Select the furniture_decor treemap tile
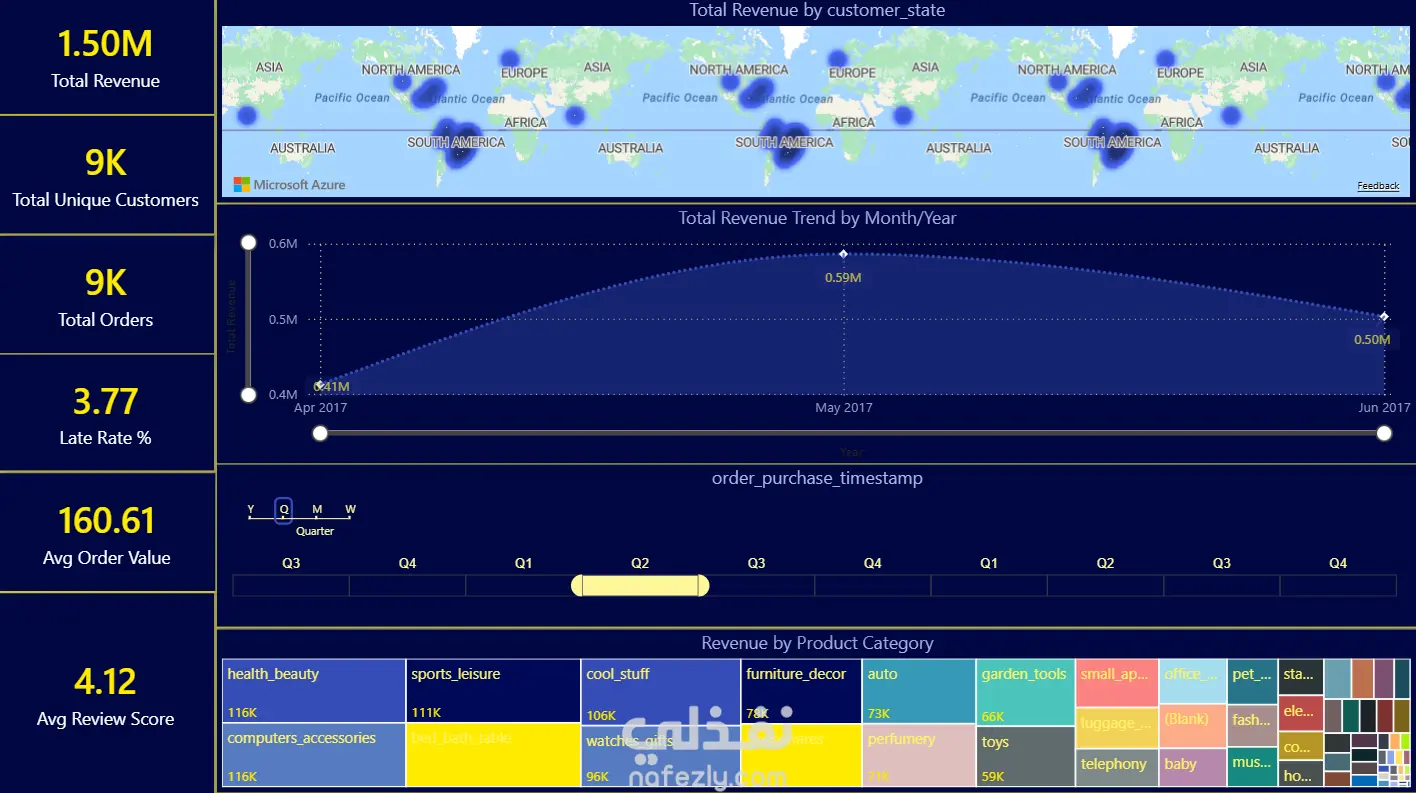This screenshot has height=793, width=1416. (x=801, y=691)
